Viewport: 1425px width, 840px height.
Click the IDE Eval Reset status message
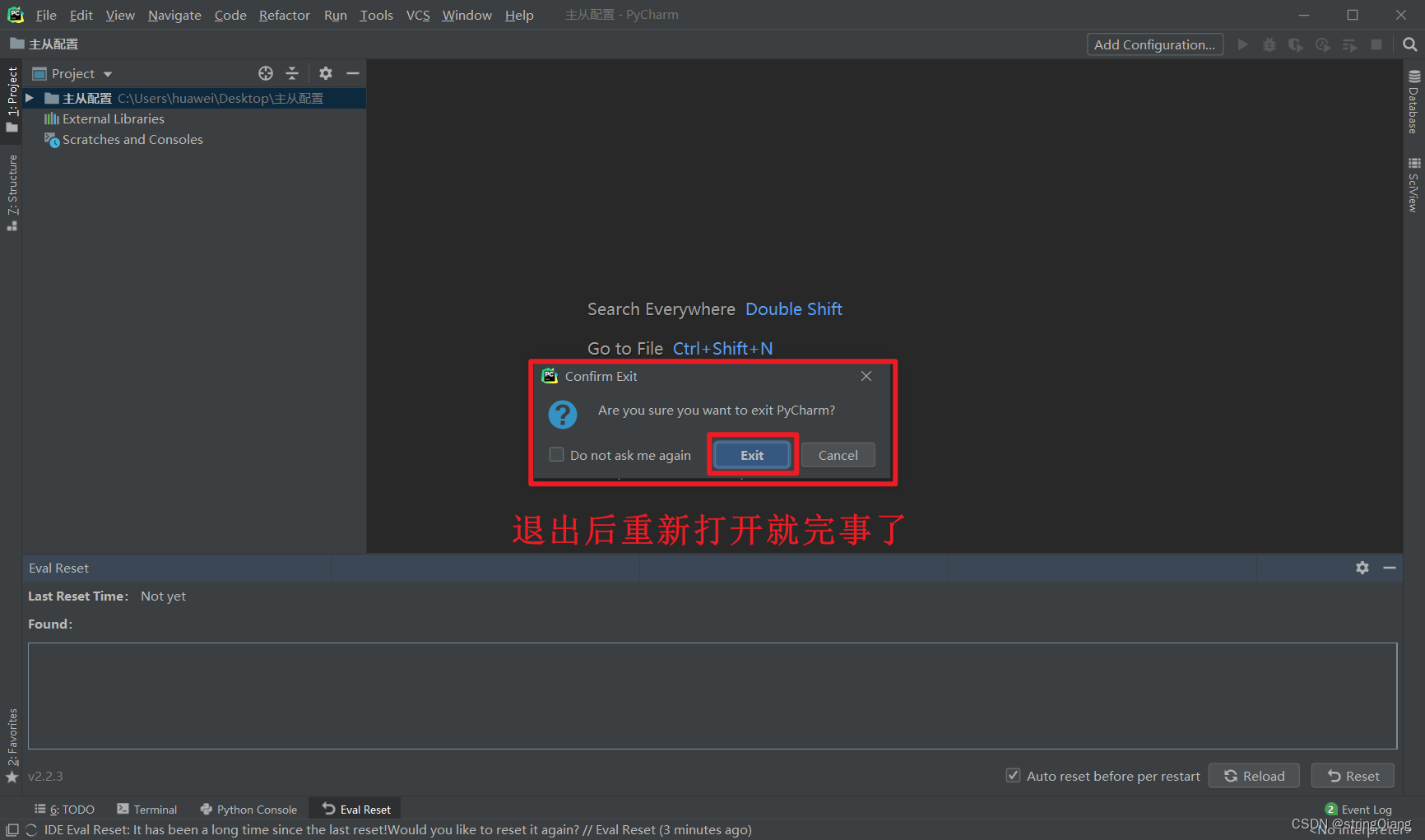tap(397, 830)
